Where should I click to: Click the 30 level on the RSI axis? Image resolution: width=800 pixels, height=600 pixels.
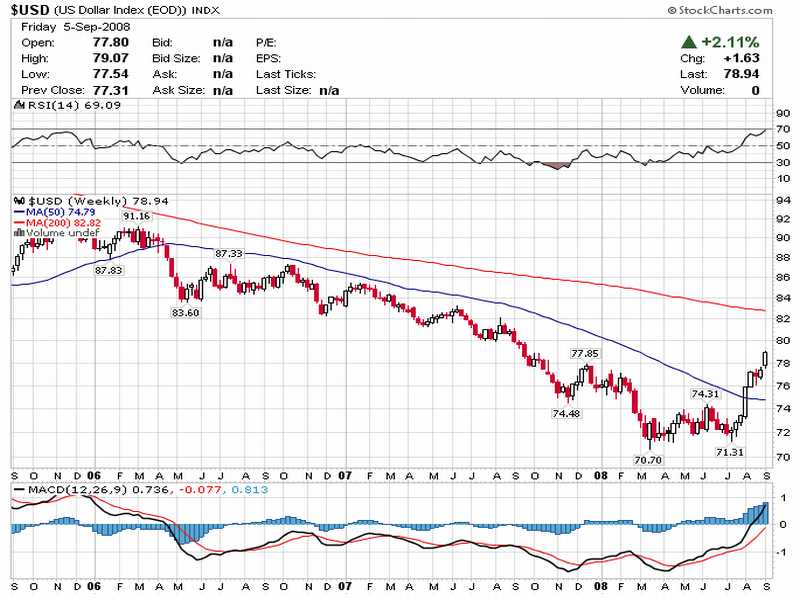(783, 163)
